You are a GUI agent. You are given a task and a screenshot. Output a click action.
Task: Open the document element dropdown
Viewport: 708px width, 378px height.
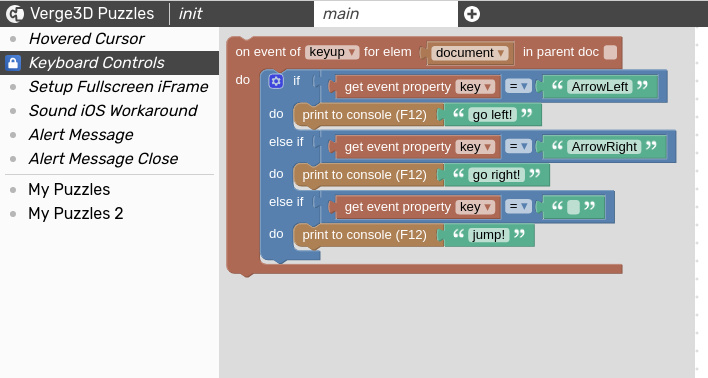pos(470,53)
